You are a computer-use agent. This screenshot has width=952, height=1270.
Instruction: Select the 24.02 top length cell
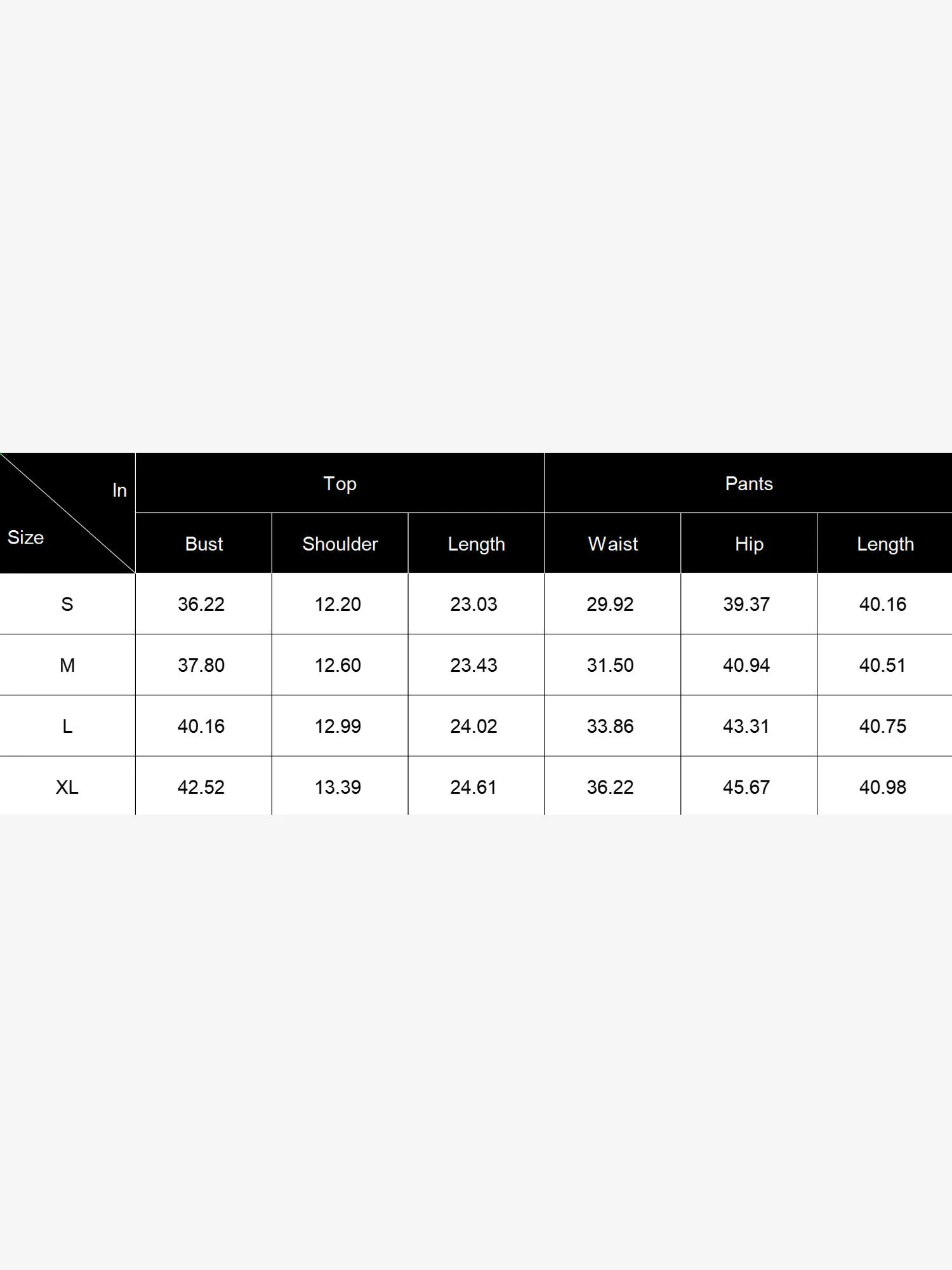coord(473,726)
